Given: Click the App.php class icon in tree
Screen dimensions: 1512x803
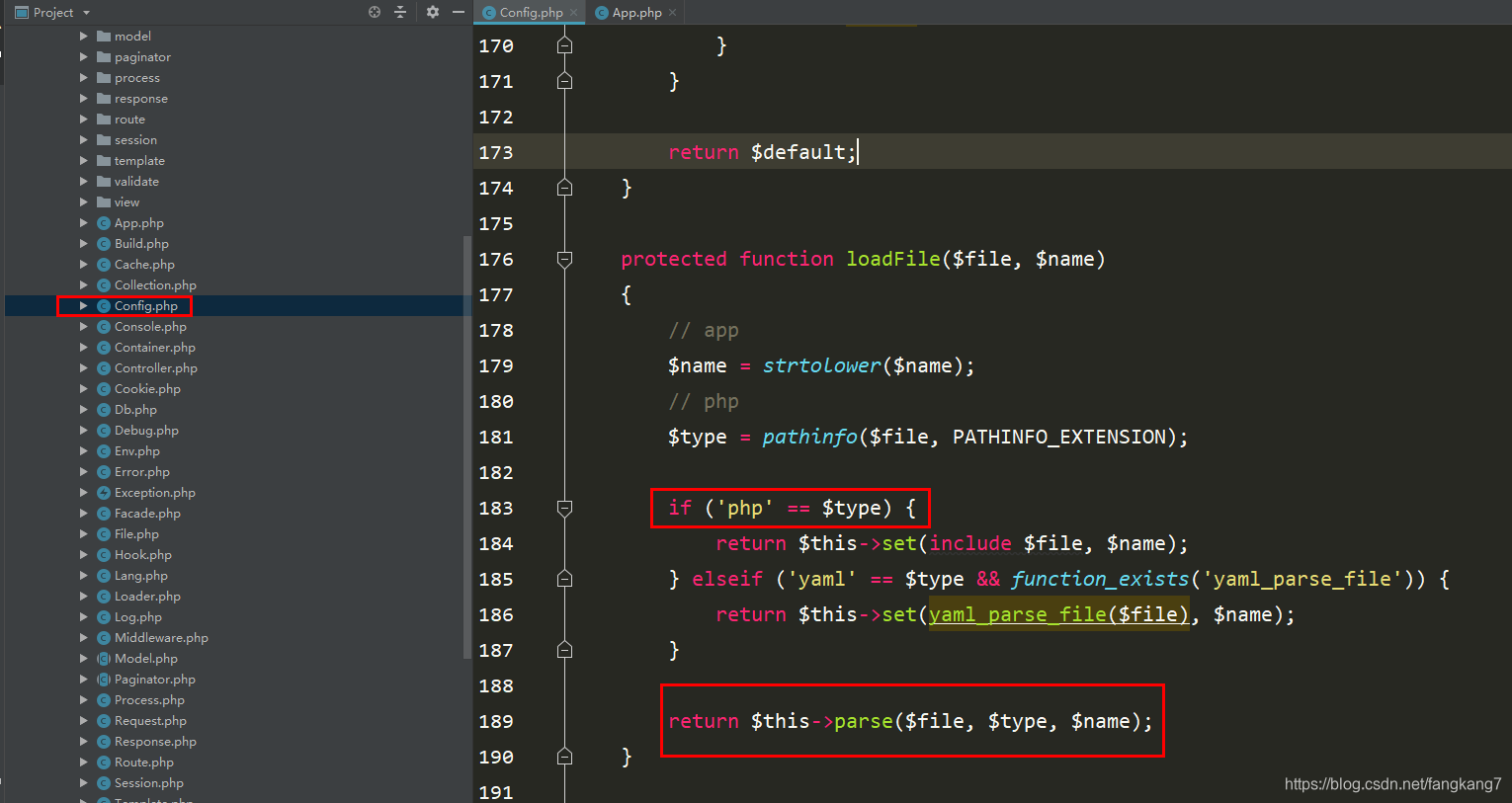Looking at the screenshot, I should click(x=104, y=223).
